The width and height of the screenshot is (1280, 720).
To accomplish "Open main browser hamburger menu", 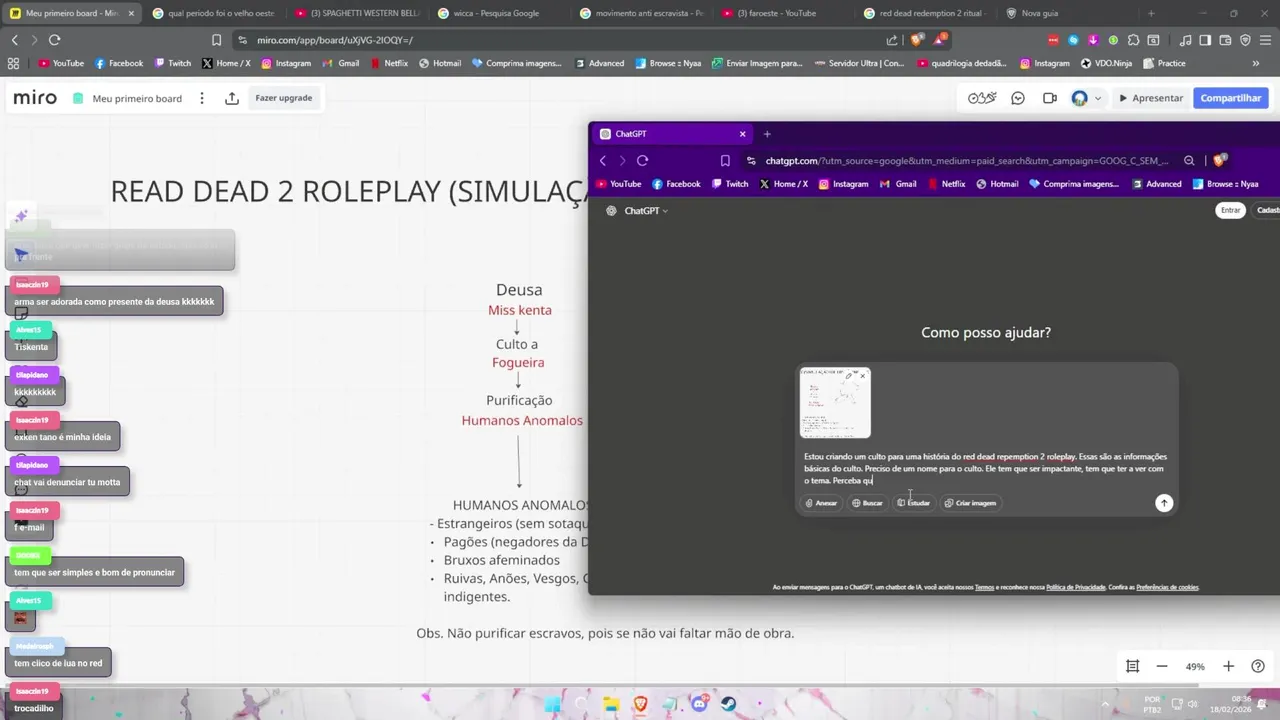I will tap(1265, 40).
